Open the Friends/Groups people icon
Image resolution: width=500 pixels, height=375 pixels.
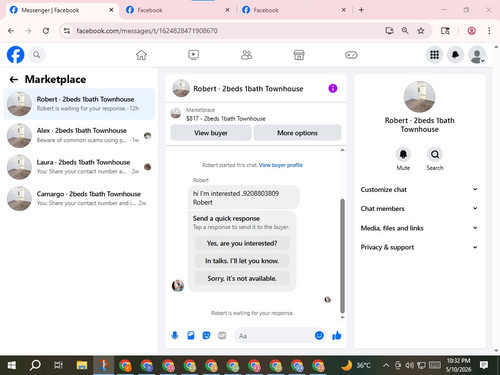point(246,55)
